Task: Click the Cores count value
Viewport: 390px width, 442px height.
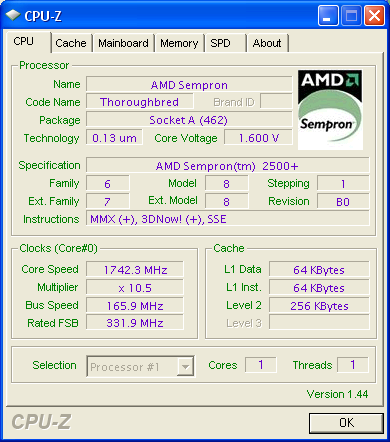Action: tap(261, 365)
